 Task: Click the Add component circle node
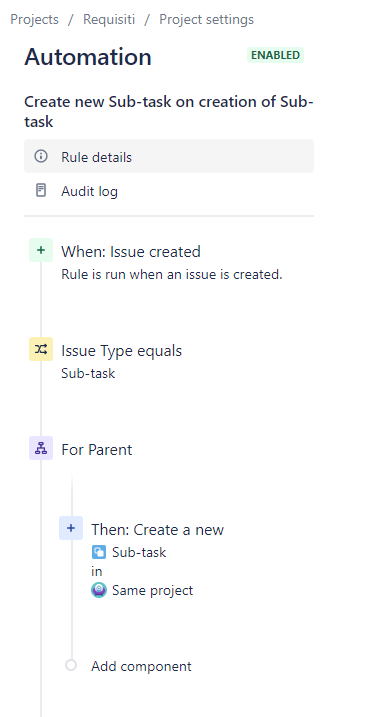click(x=71, y=665)
